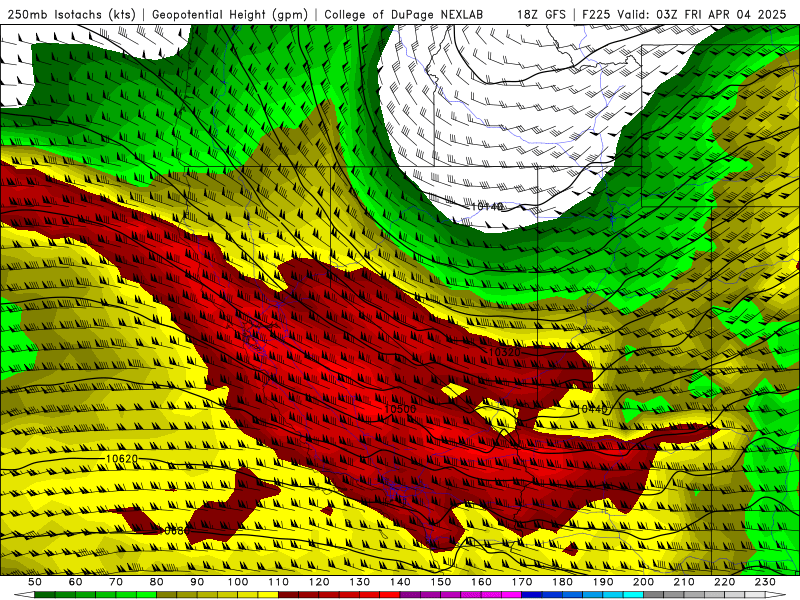Click the "18Z GFS" model run label

(x=541, y=14)
